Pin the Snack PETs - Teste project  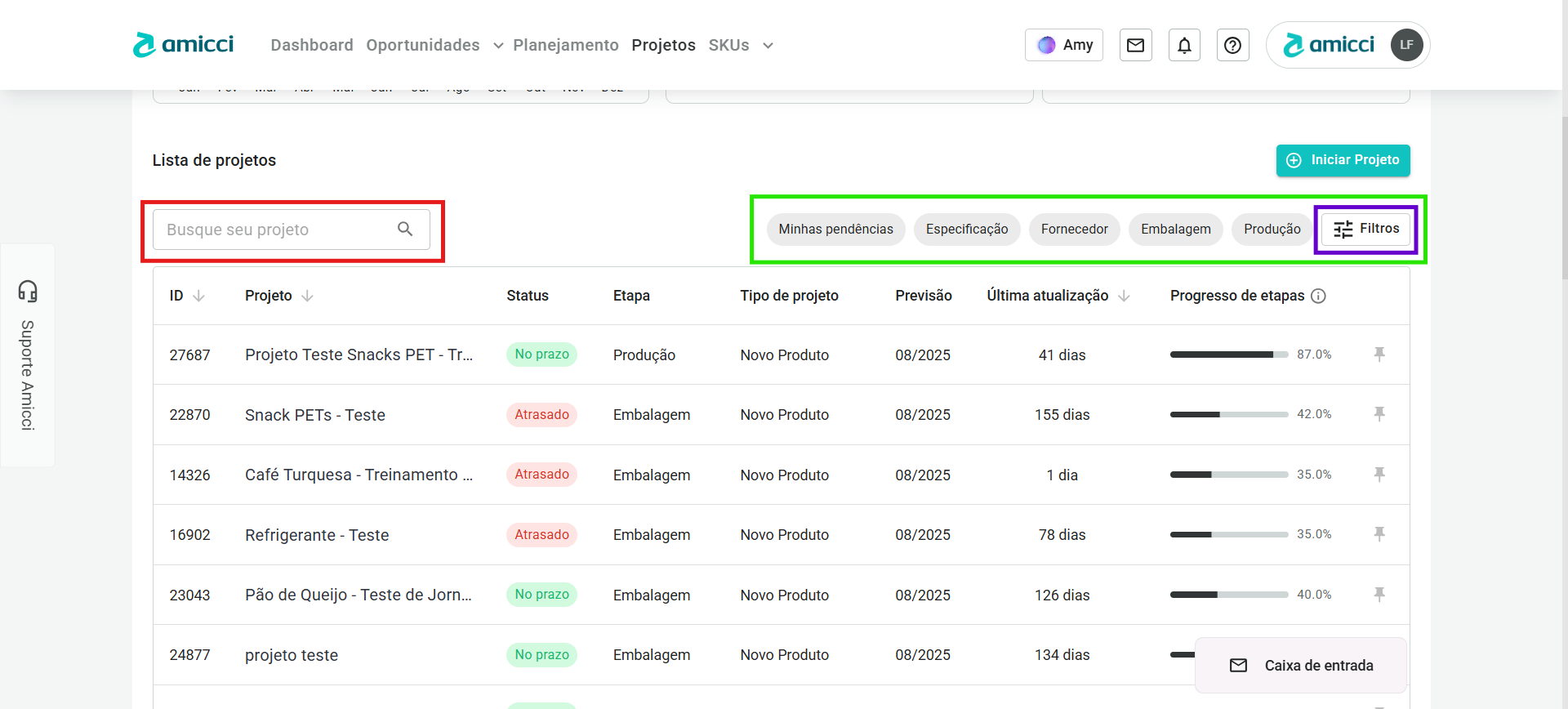(1379, 414)
